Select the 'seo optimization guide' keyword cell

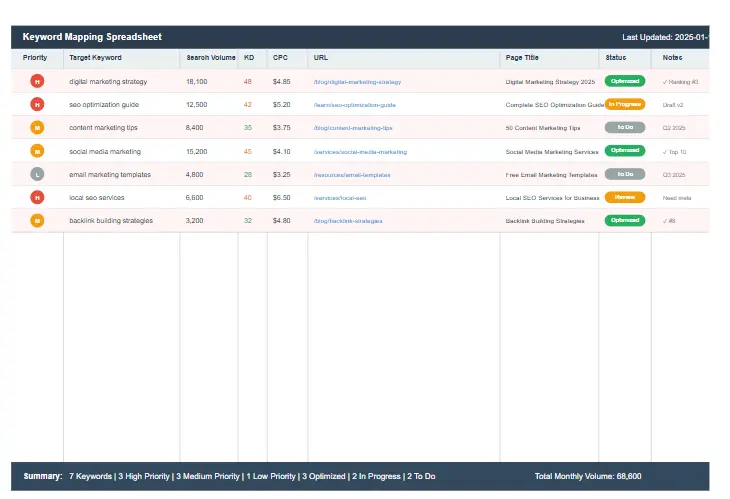(104, 105)
